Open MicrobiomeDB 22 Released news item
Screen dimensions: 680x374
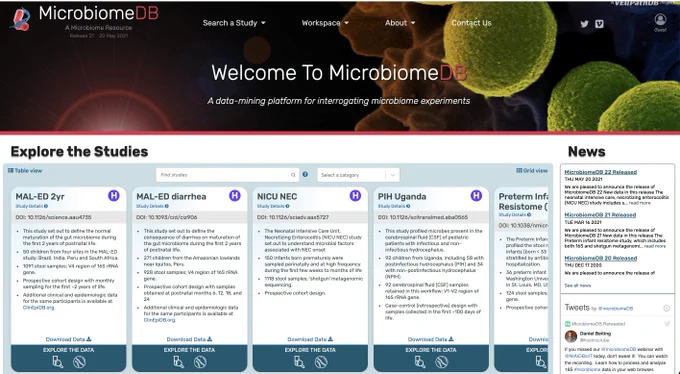601,172
